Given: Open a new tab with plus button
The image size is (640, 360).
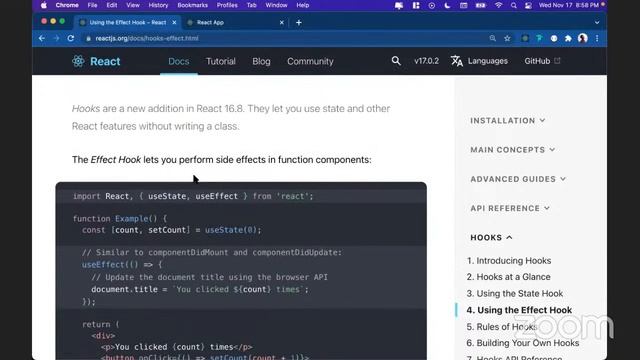Looking at the screenshot, I should point(299,22).
